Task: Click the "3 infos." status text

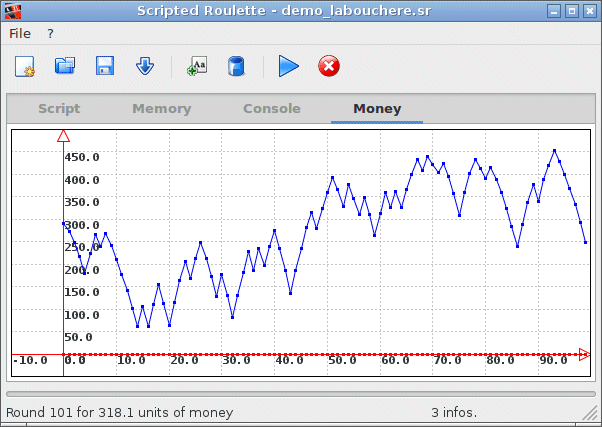Action: [x=454, y=413]
